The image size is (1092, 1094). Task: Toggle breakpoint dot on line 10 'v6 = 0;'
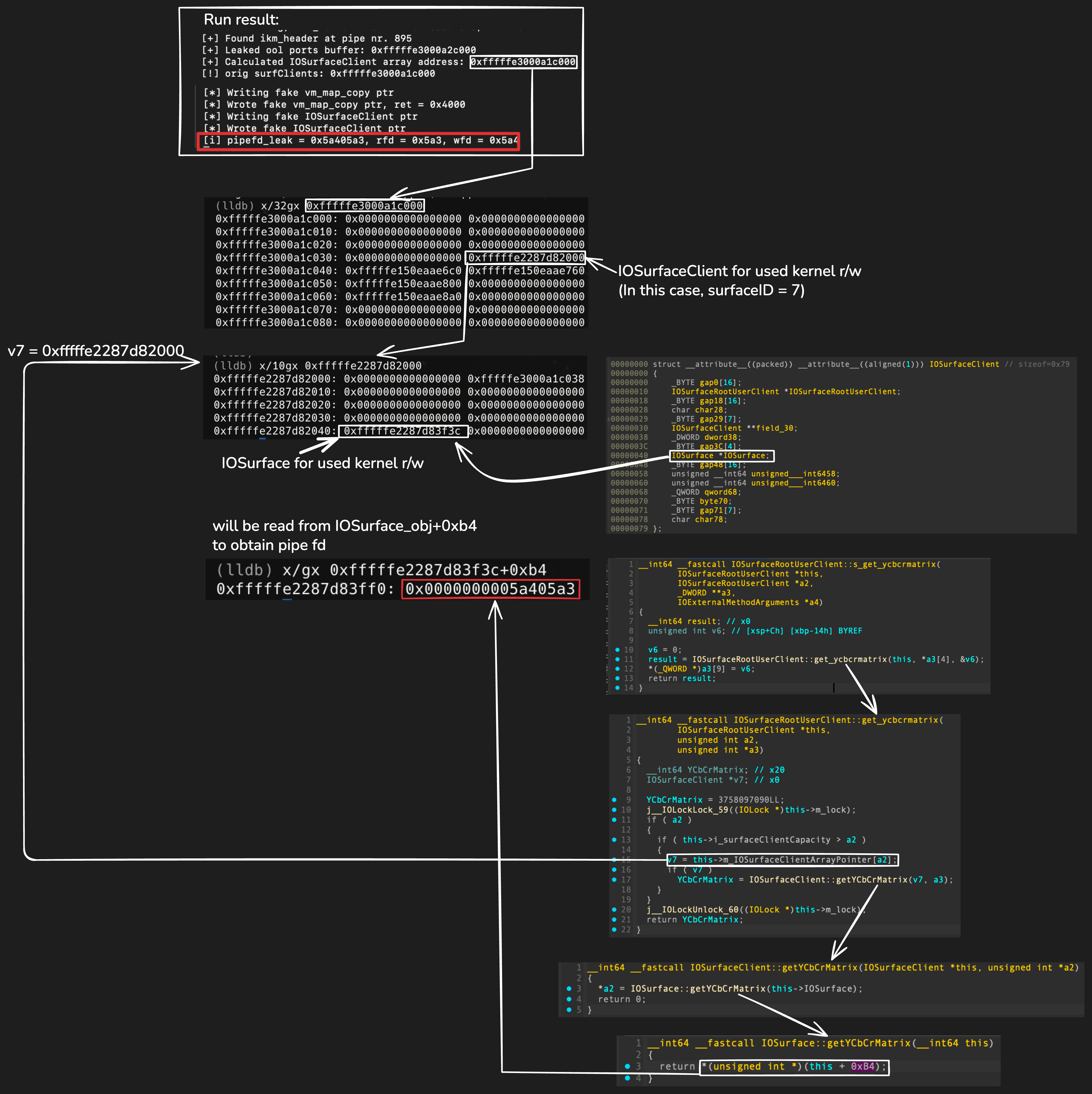[x=617, y=649]
